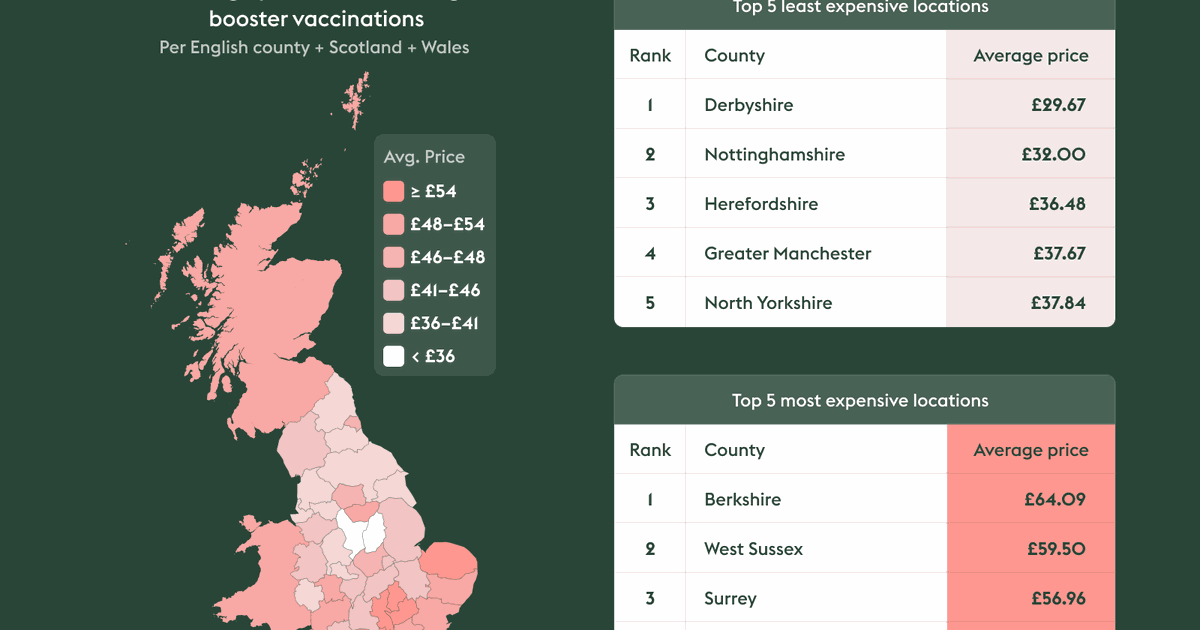This screenshot has width=1200, height=630.
Task: Click the Derbyshire row in least expensive table
Action: click(748, 105)
